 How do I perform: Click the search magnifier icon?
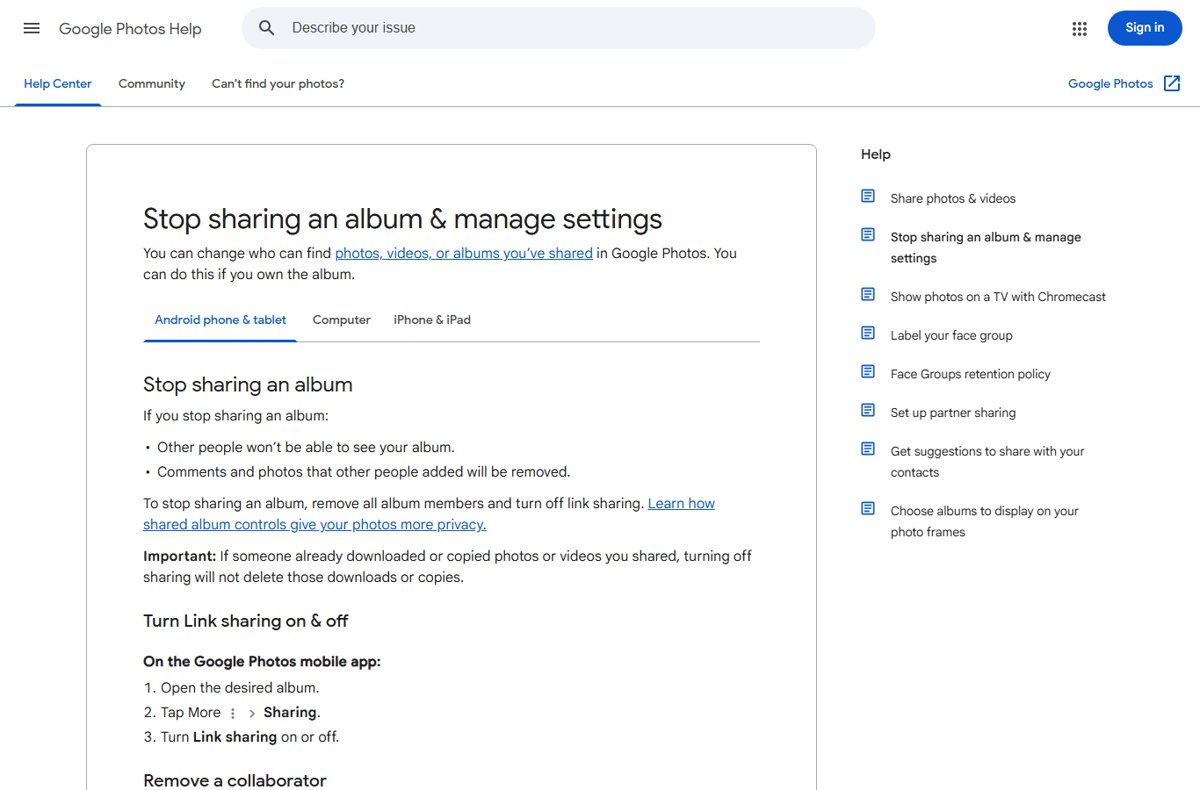(x=267, y=28)
